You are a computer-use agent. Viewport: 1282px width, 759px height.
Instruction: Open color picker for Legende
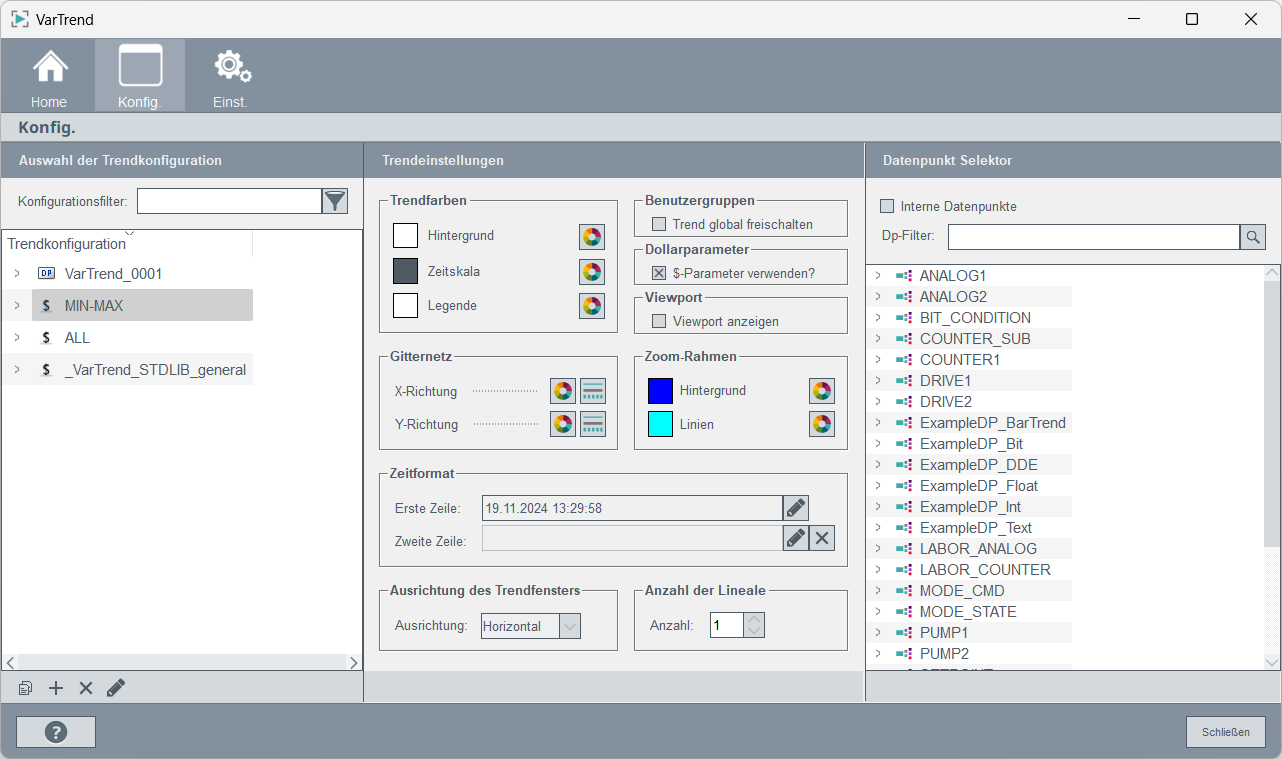tap(592, 306)
